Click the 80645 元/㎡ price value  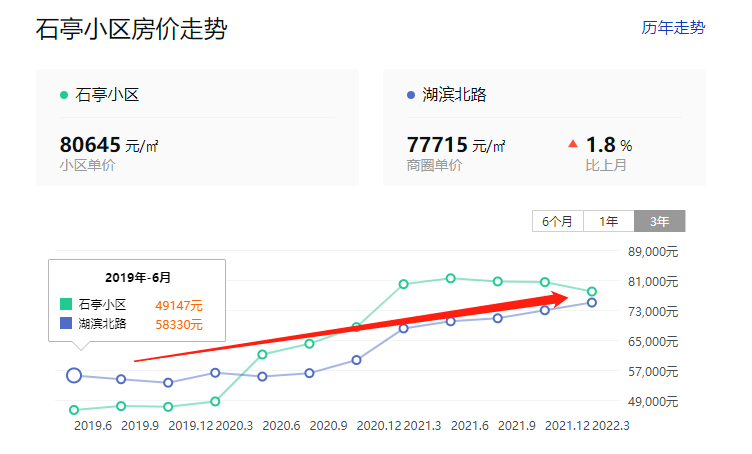coord(109,145)
